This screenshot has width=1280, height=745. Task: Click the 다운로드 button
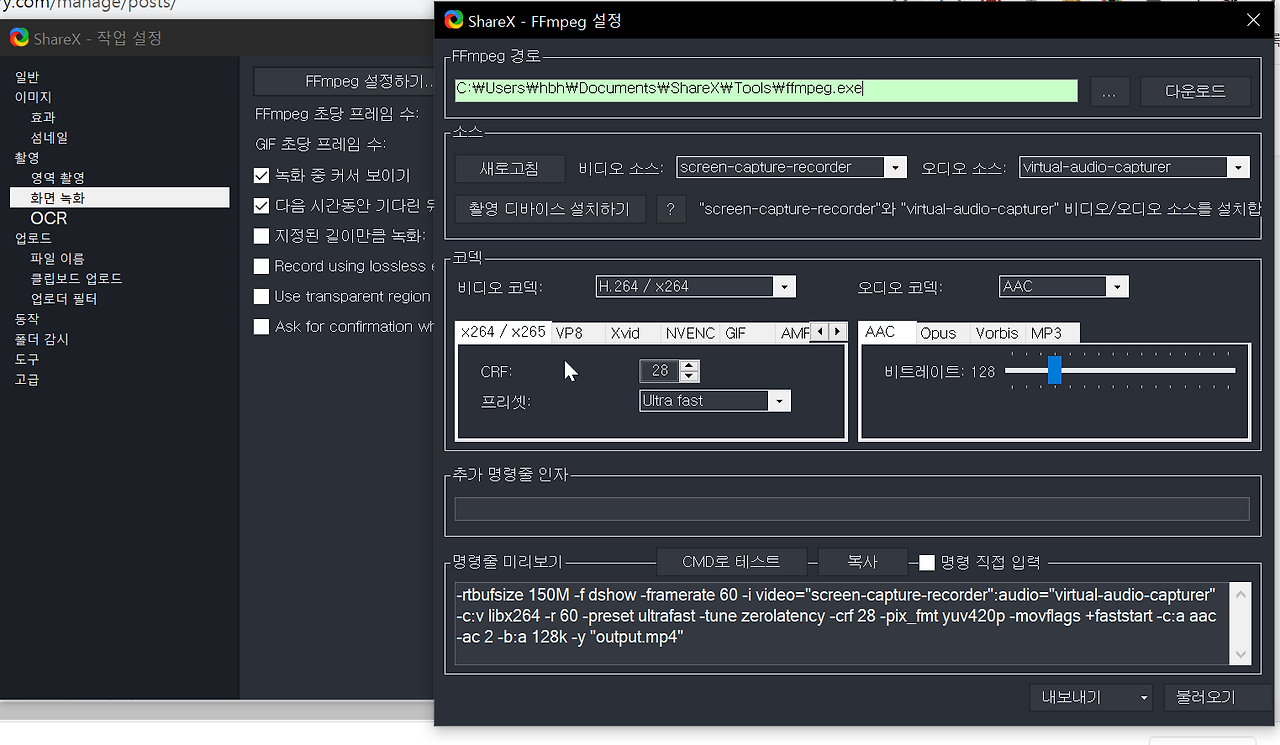click(x=1196, y=91)
